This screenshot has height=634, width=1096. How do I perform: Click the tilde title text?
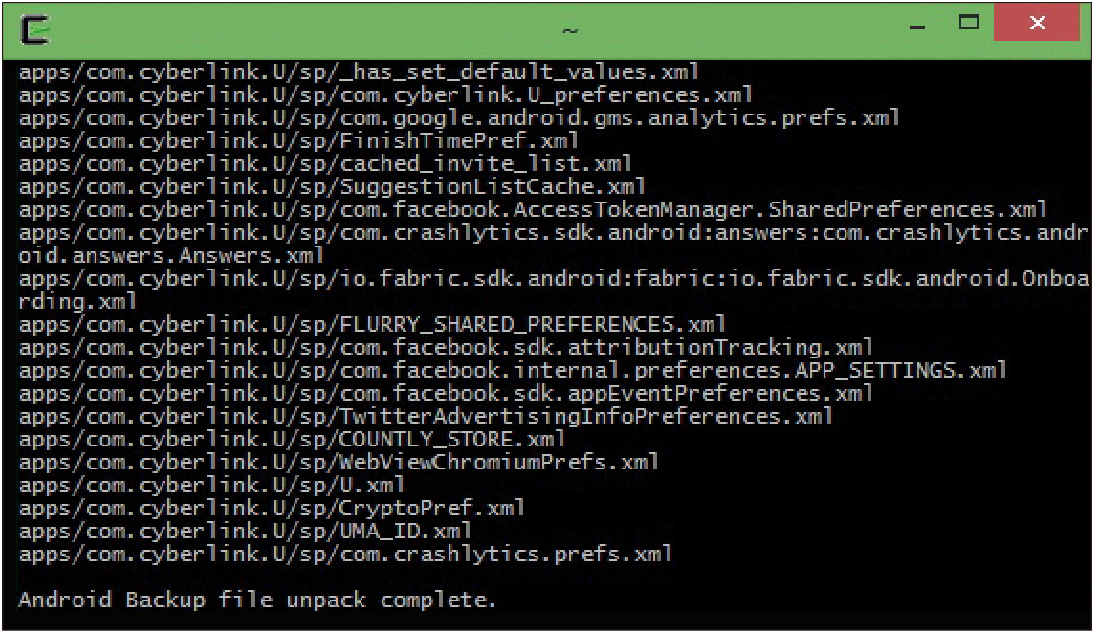point(570,31)
